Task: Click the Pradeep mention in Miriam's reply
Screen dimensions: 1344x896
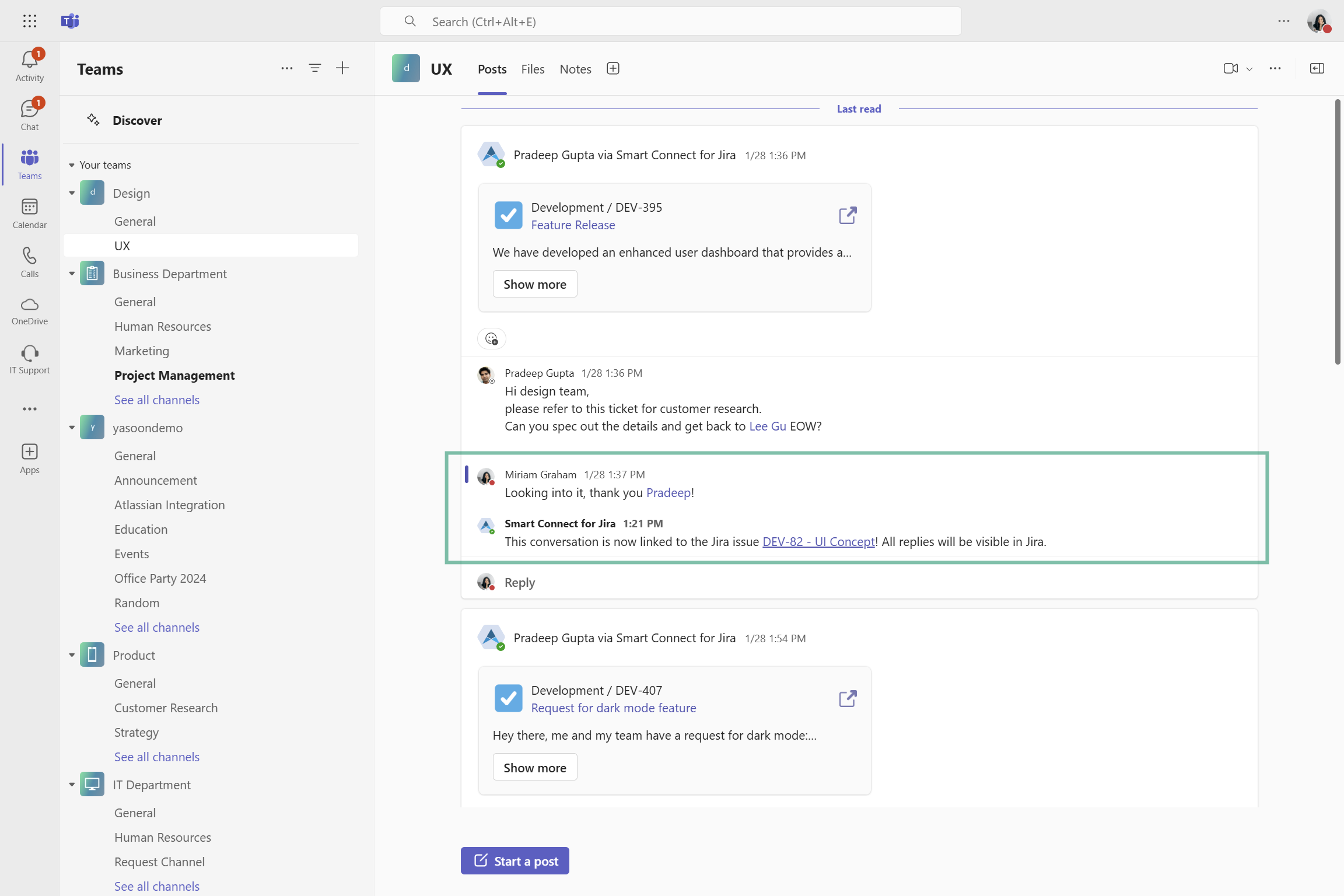Action: [668, 492]
